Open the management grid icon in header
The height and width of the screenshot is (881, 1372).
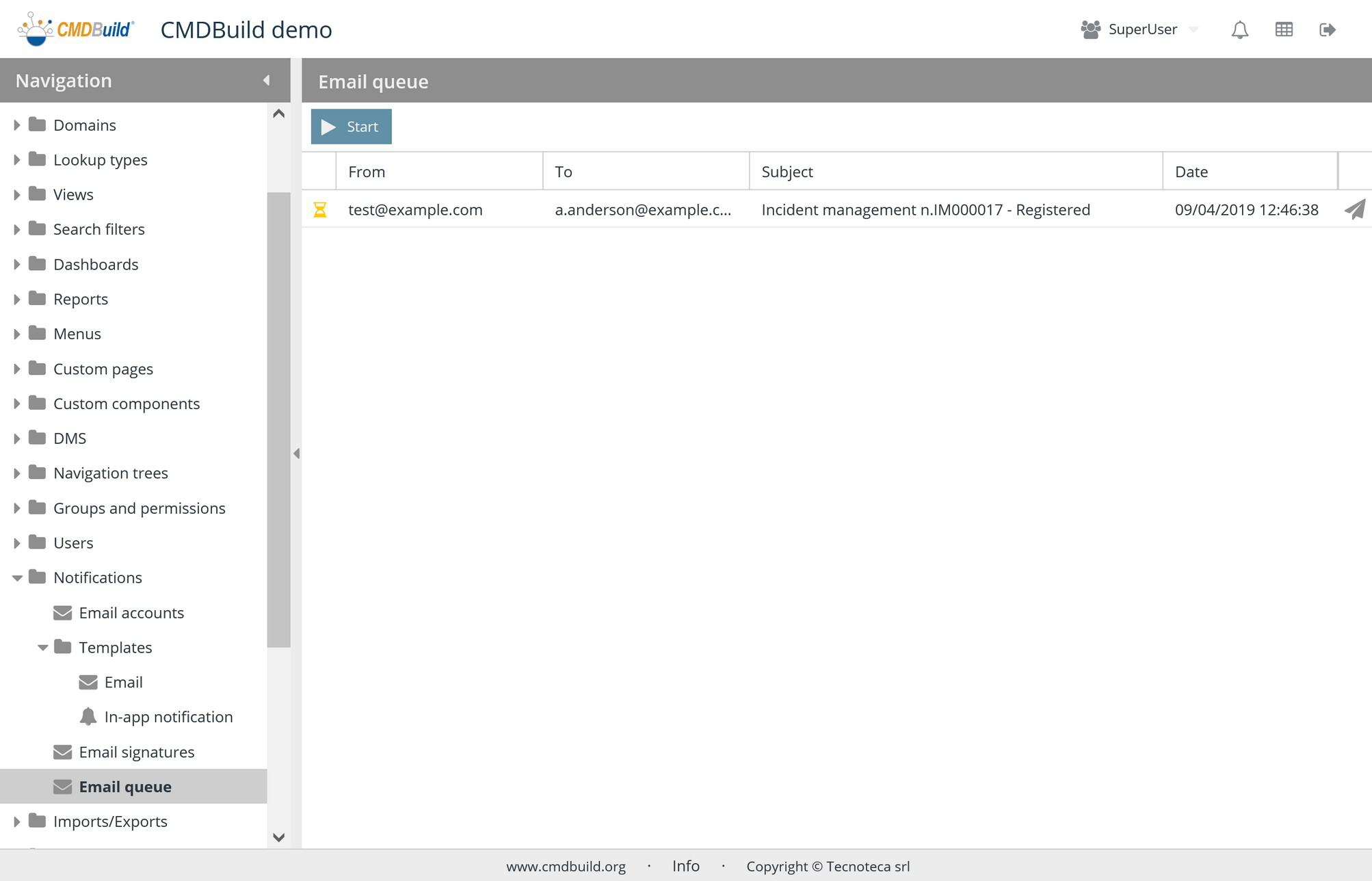1284,29
